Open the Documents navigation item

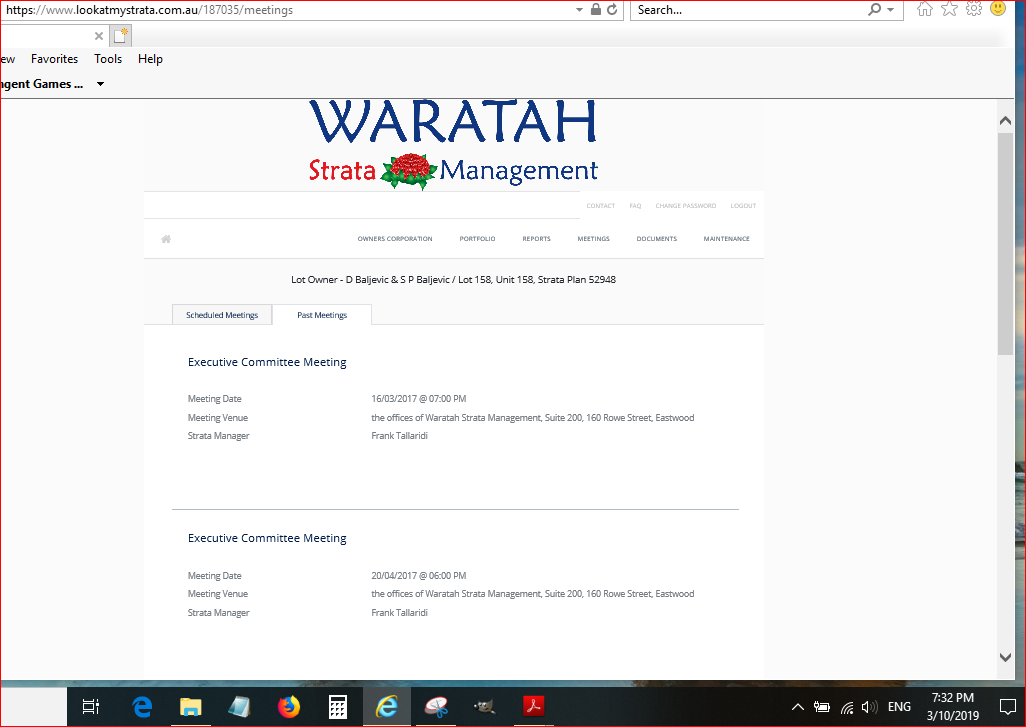pyautogui.click(x=656, y=239)
